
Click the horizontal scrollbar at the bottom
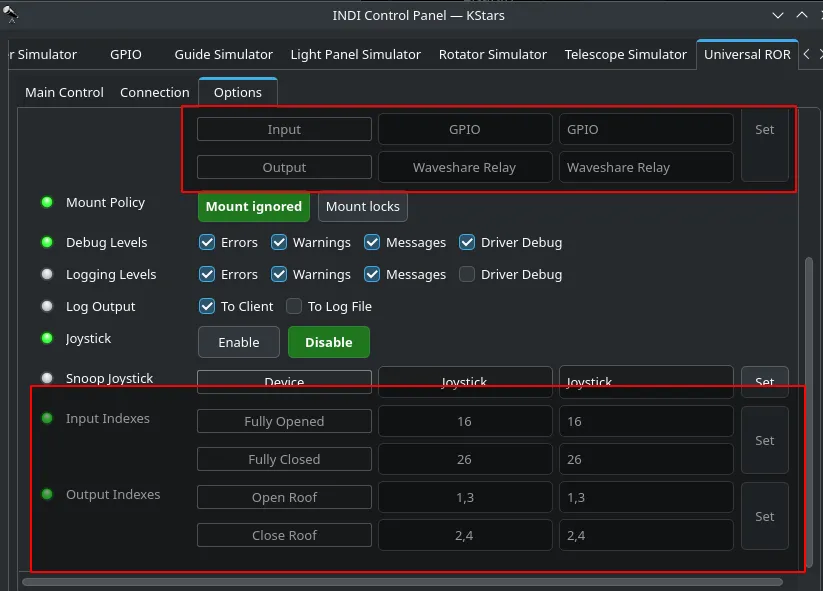tap(403, 582)
